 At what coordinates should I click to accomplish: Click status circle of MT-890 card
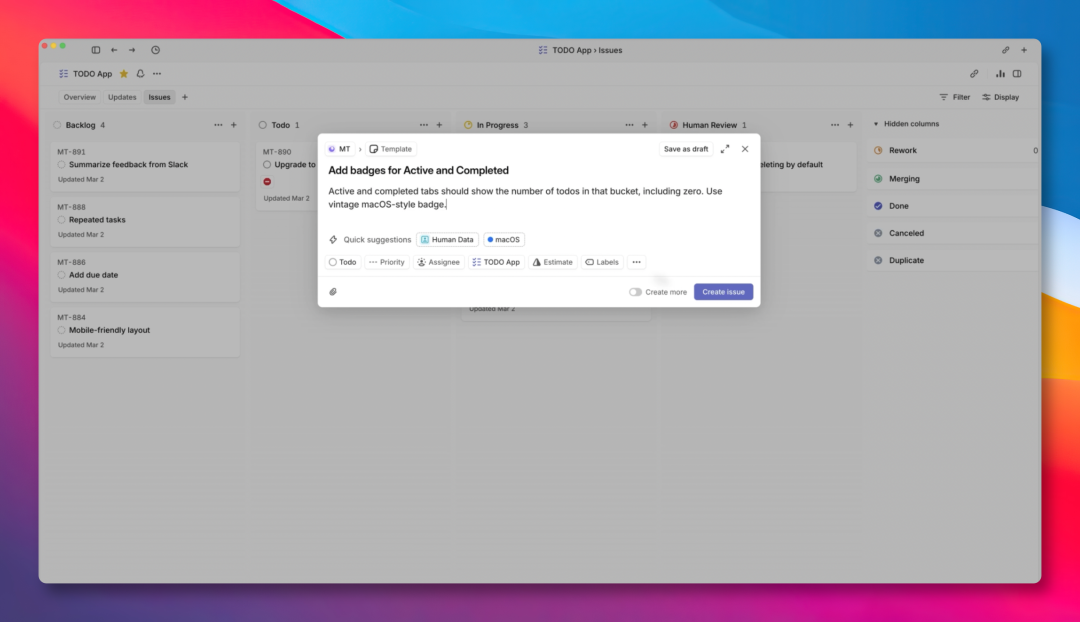267,165
